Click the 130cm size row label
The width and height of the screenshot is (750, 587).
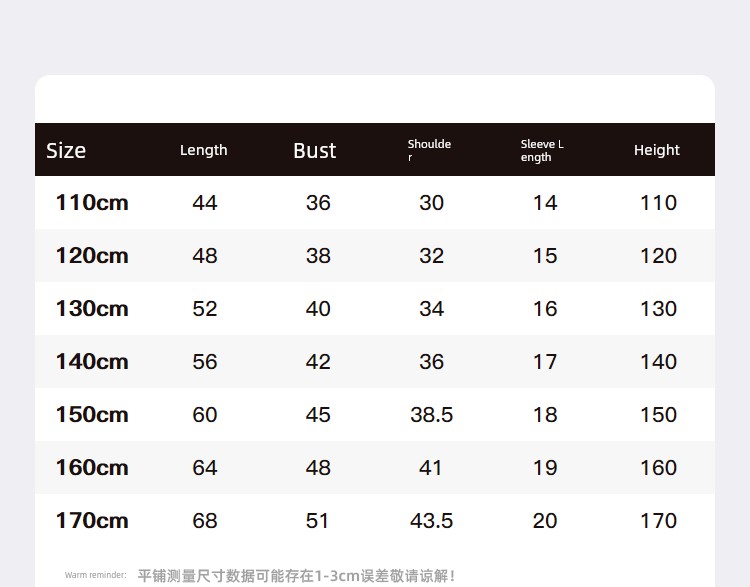coord(92,309)
